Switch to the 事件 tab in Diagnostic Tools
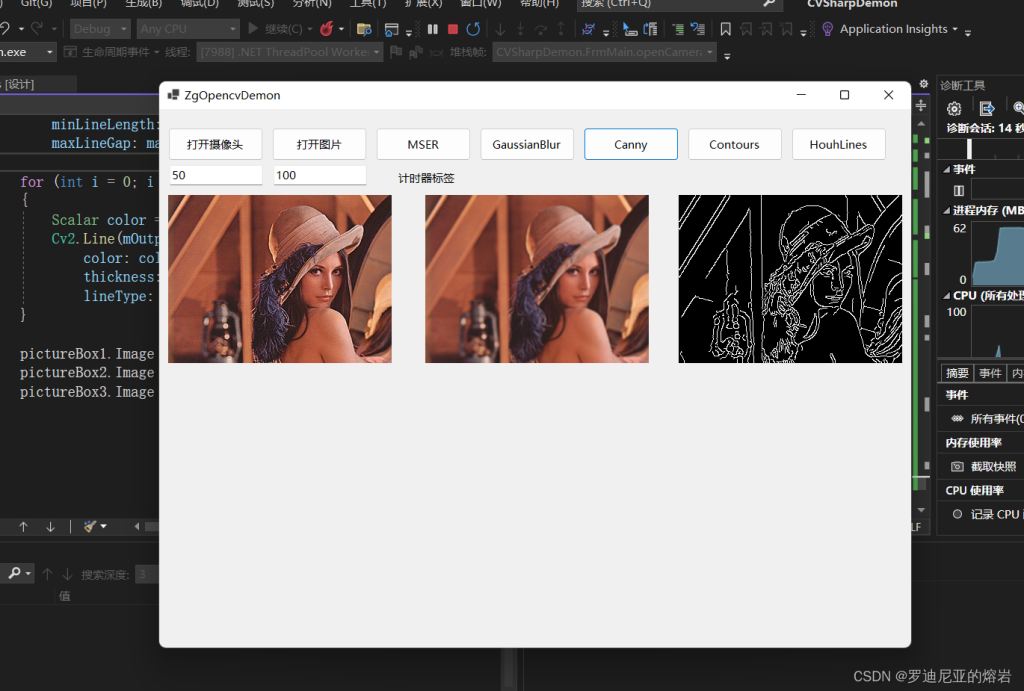This screenshot has height=691, width=1024. pos(990,373)
